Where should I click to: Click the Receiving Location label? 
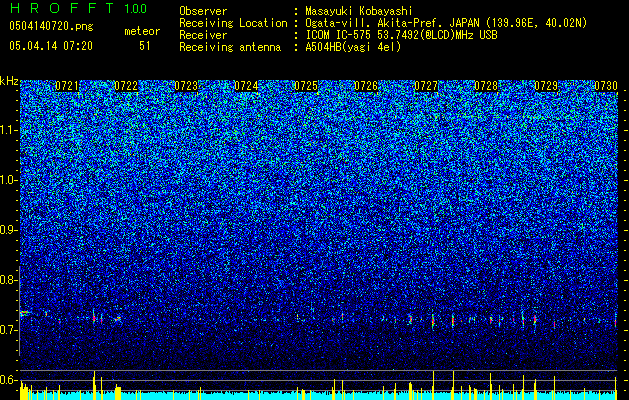click(233, 23)
